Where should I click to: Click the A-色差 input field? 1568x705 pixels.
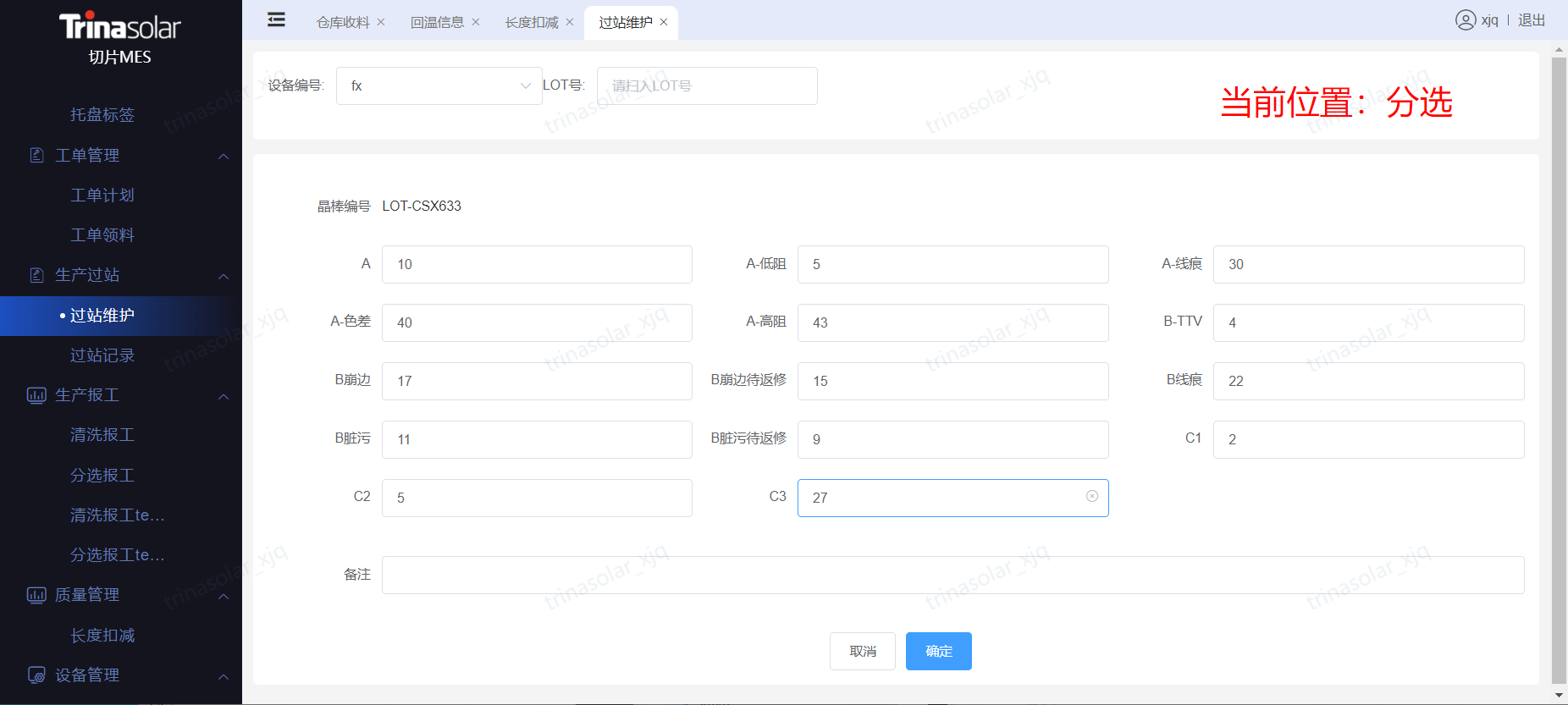[537, 322]
